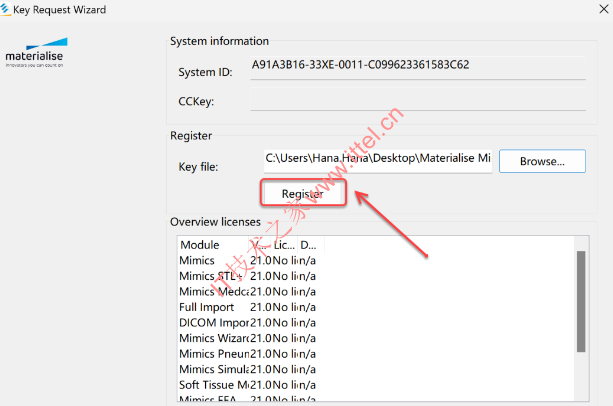Select the Mimics Medcad license row
613x406 pixels.
247,292
